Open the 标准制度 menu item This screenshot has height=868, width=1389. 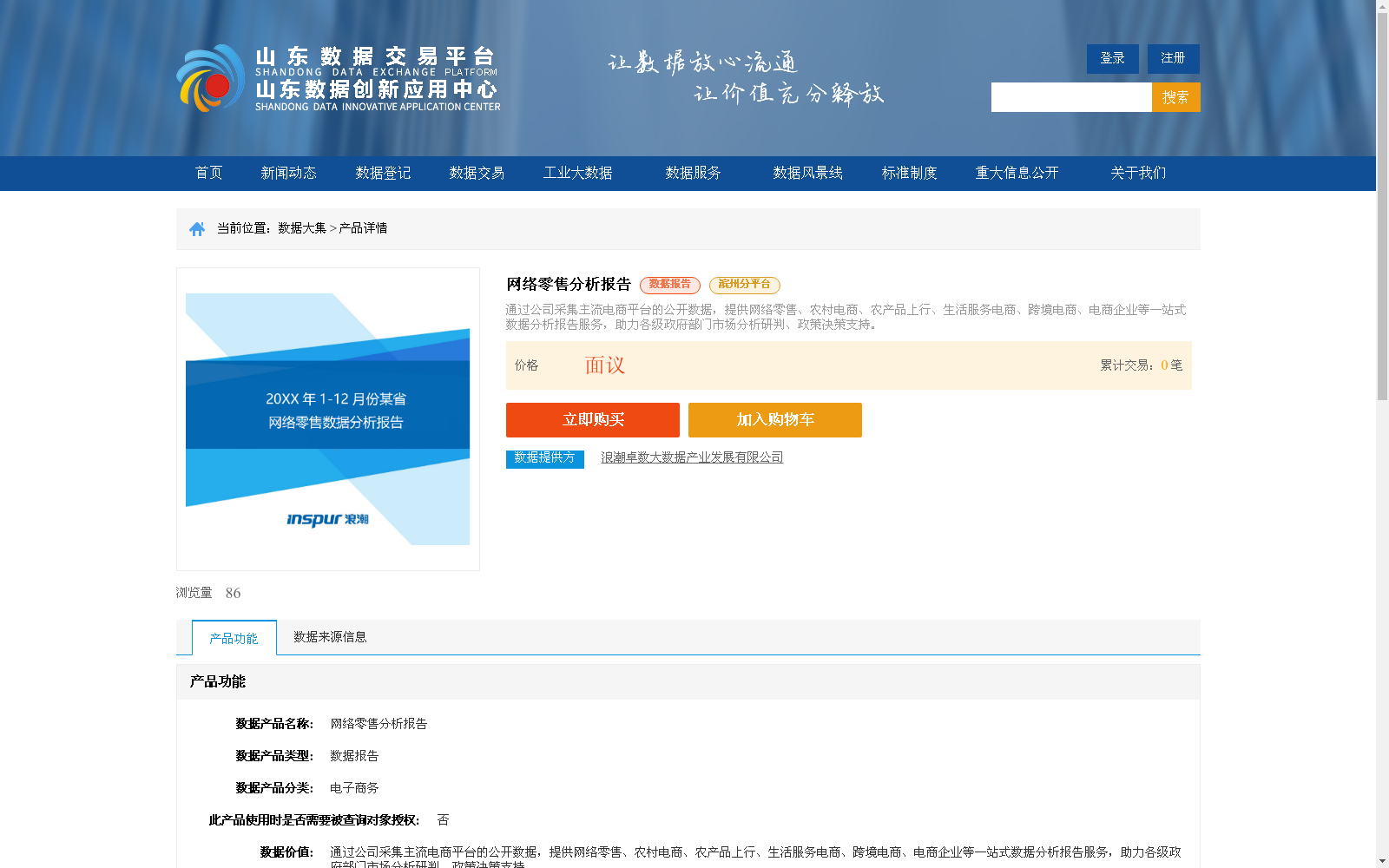(909, 173)
